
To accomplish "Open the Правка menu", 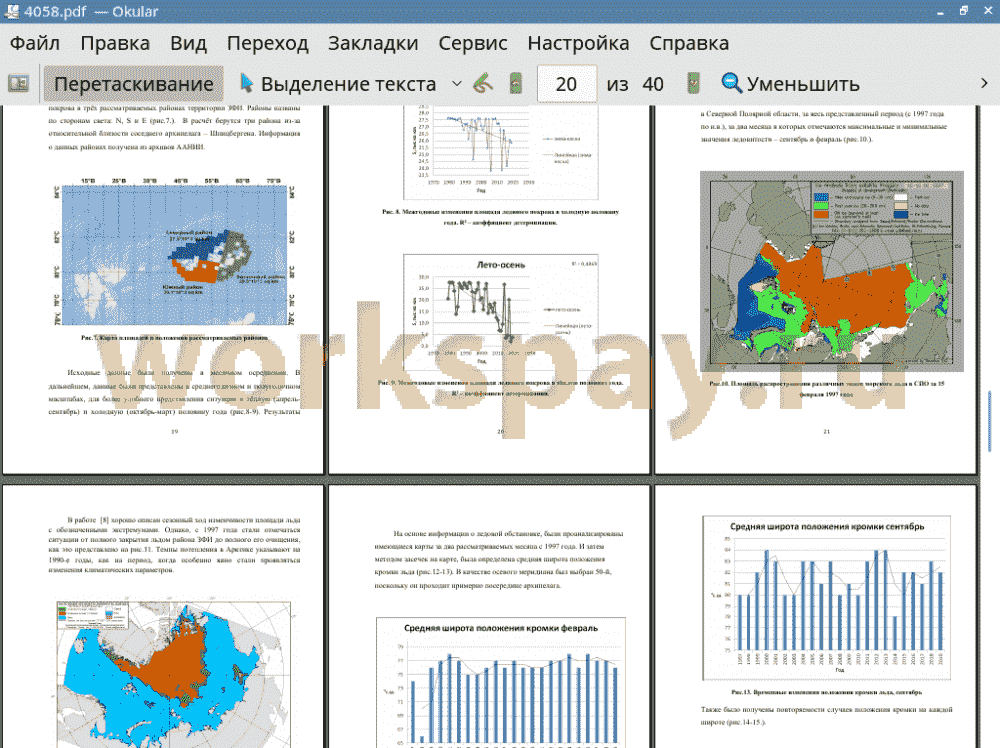I will coord(115,43).
